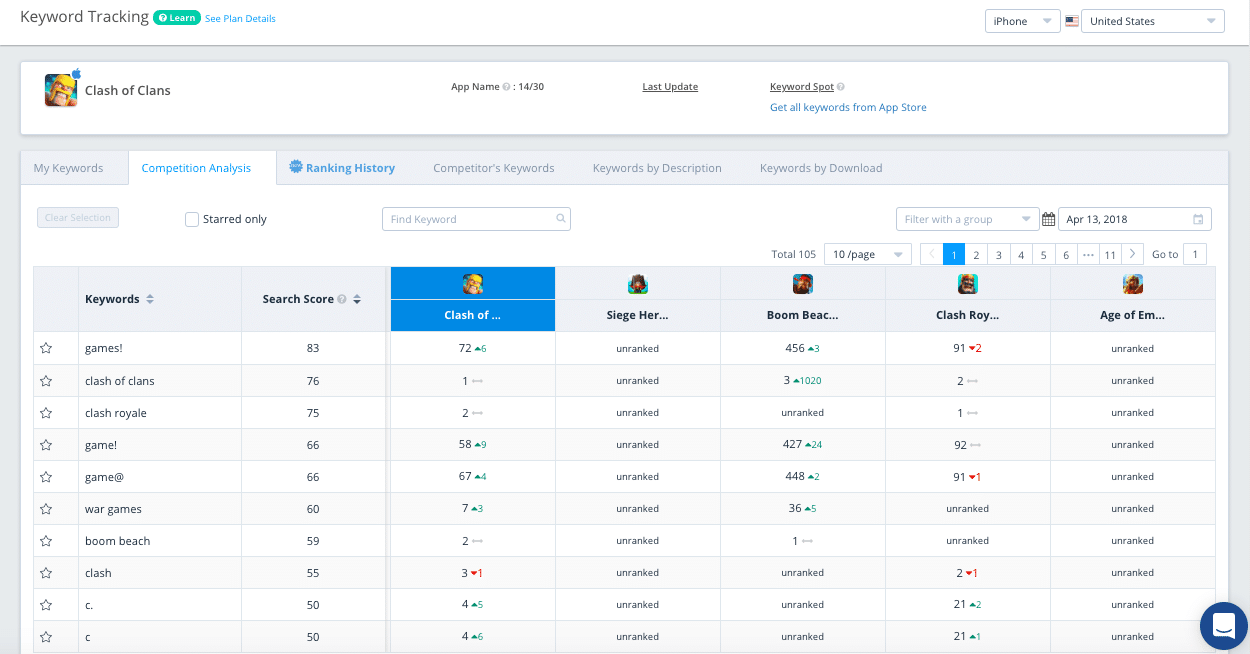Click the search magnifier in Find Keyword
Image resolution: width=1250 pixels, height=654 pixels.
tap(561, 219)
